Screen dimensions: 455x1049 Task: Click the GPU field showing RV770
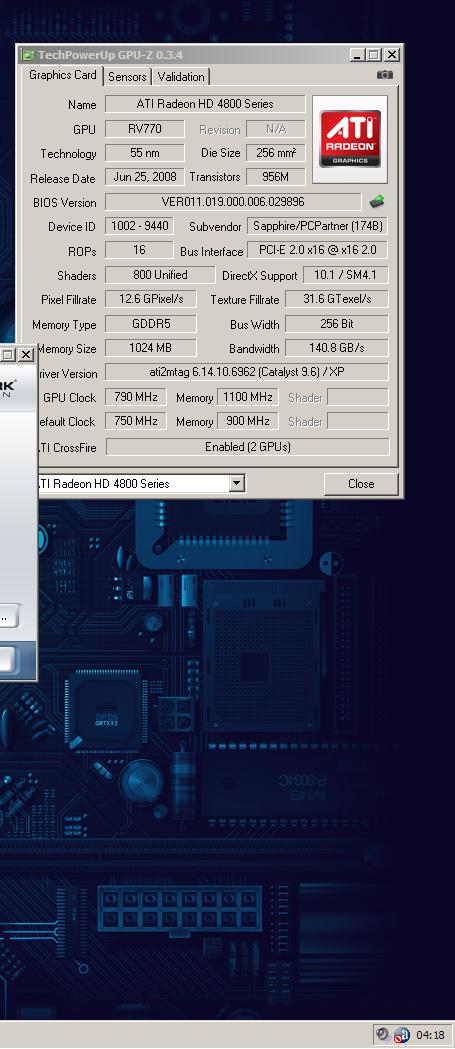pyautogui.click(x=145, y=128)
